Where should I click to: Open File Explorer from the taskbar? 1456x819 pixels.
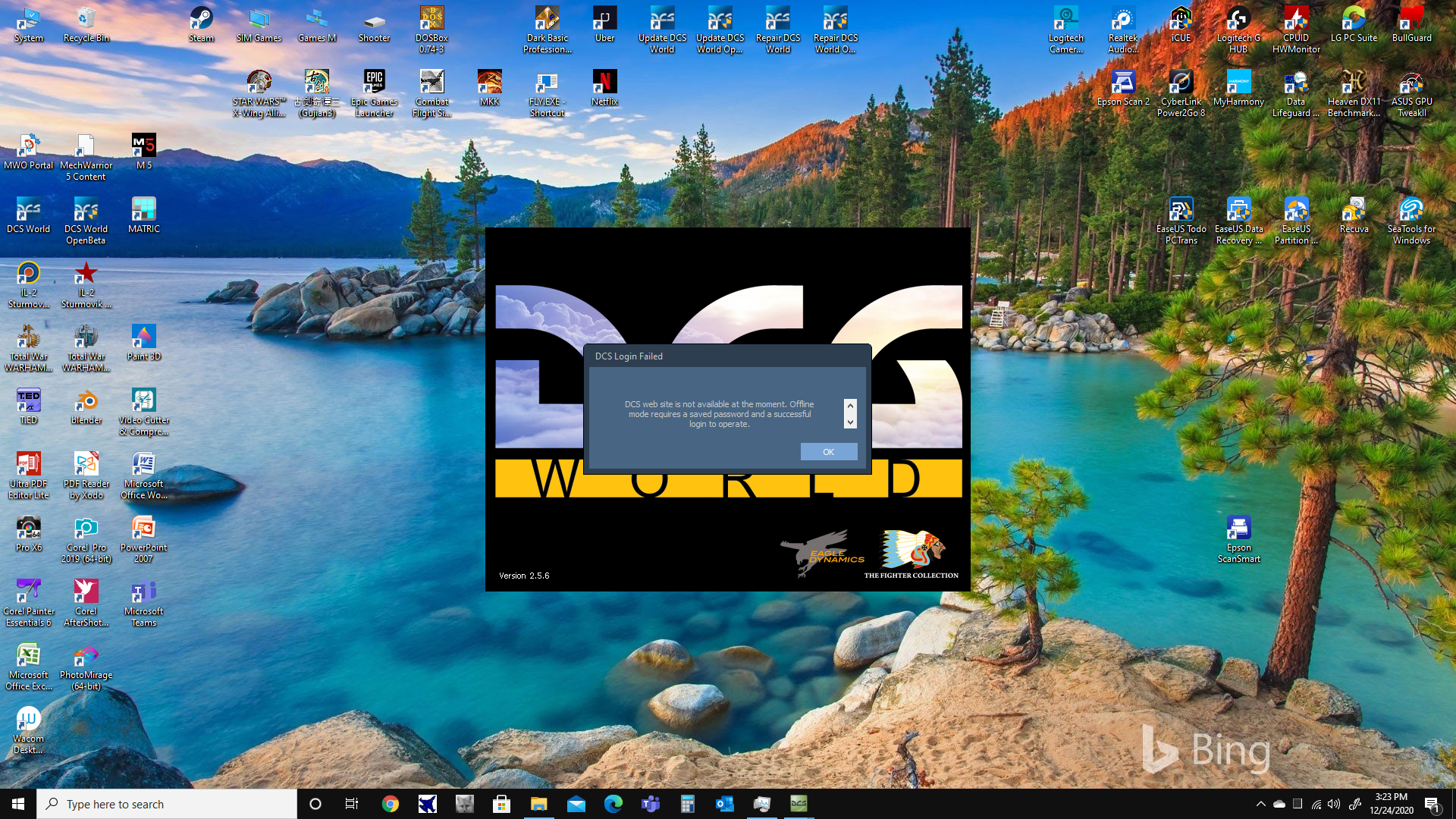pyautogui.click(x=538, y=804)
